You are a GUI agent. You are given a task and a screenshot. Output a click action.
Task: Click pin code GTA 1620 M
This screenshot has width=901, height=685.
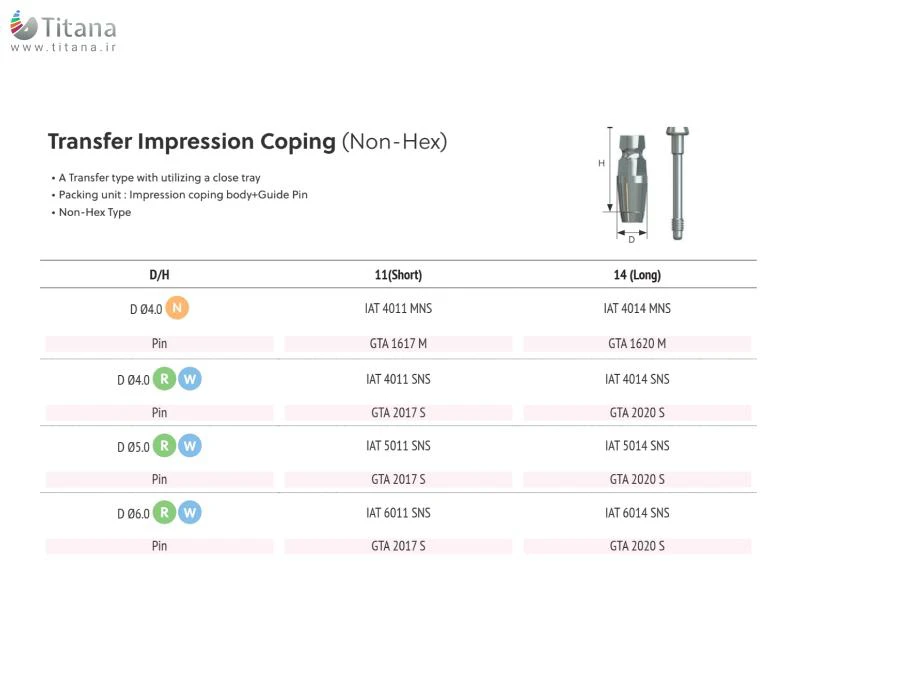637,344
